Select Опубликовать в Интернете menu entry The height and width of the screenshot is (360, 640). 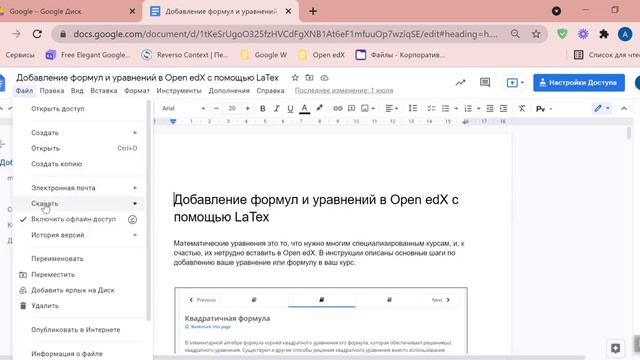click(80, 330)
